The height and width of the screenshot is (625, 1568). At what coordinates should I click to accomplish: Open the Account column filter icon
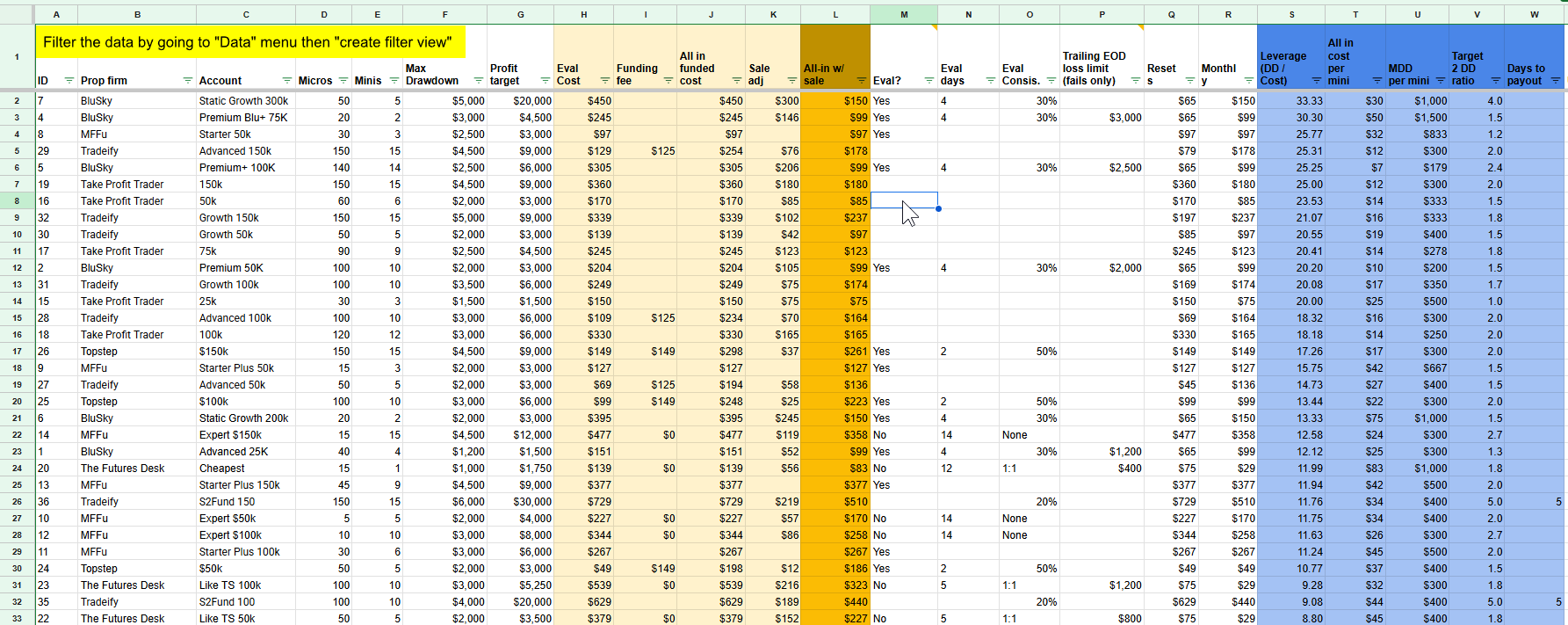[286, 80]
